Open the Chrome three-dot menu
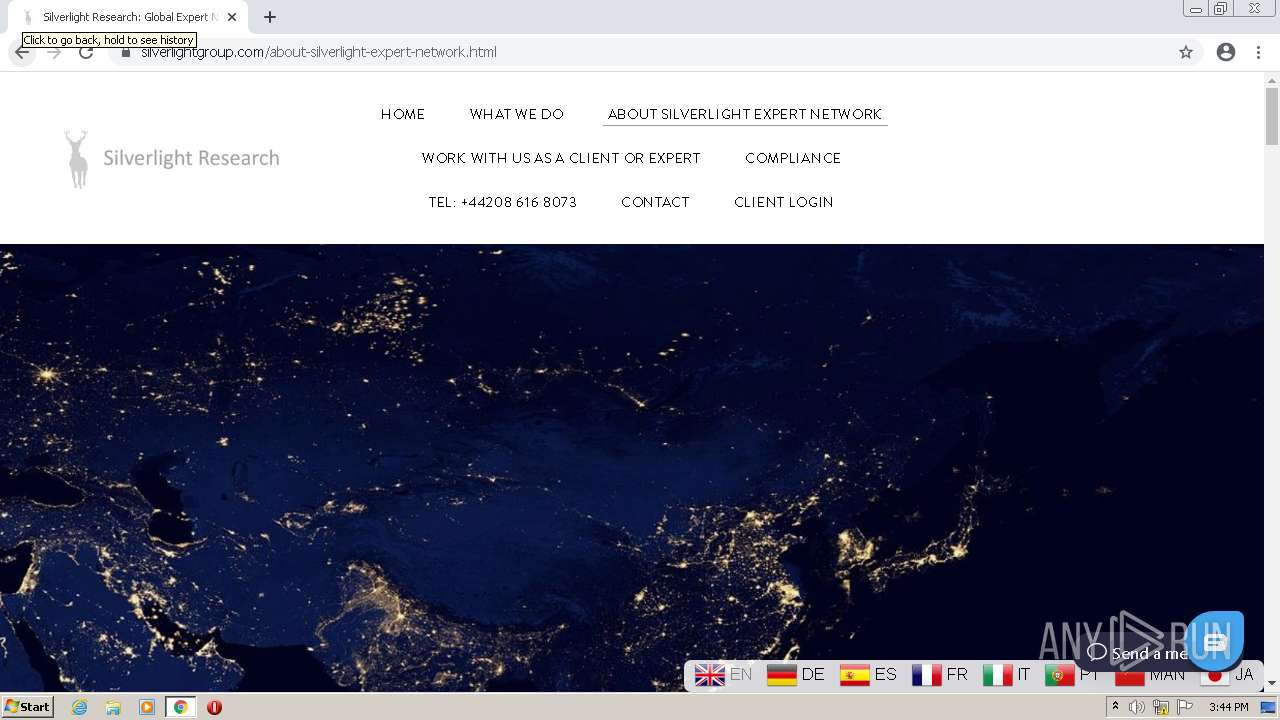 (1258, 52)
